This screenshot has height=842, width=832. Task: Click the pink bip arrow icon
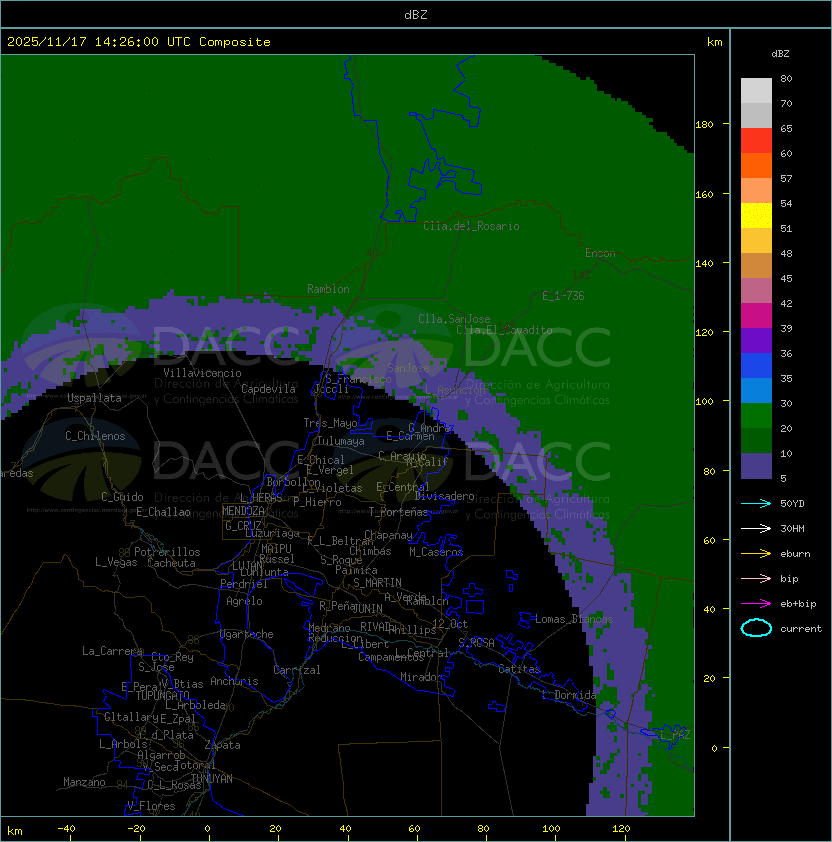(756, 578)
